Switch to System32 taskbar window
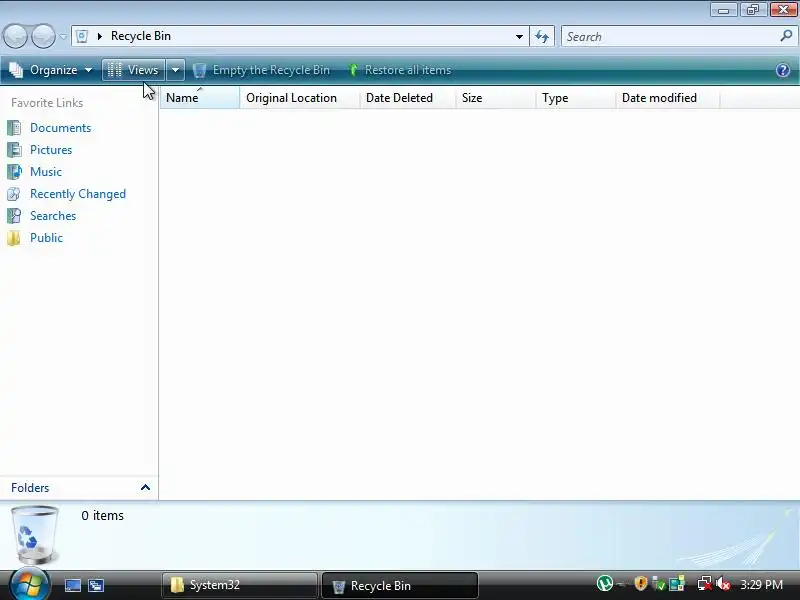Image resolution: width=800 pixels, height=600 pixels. (x=239, y=585)
